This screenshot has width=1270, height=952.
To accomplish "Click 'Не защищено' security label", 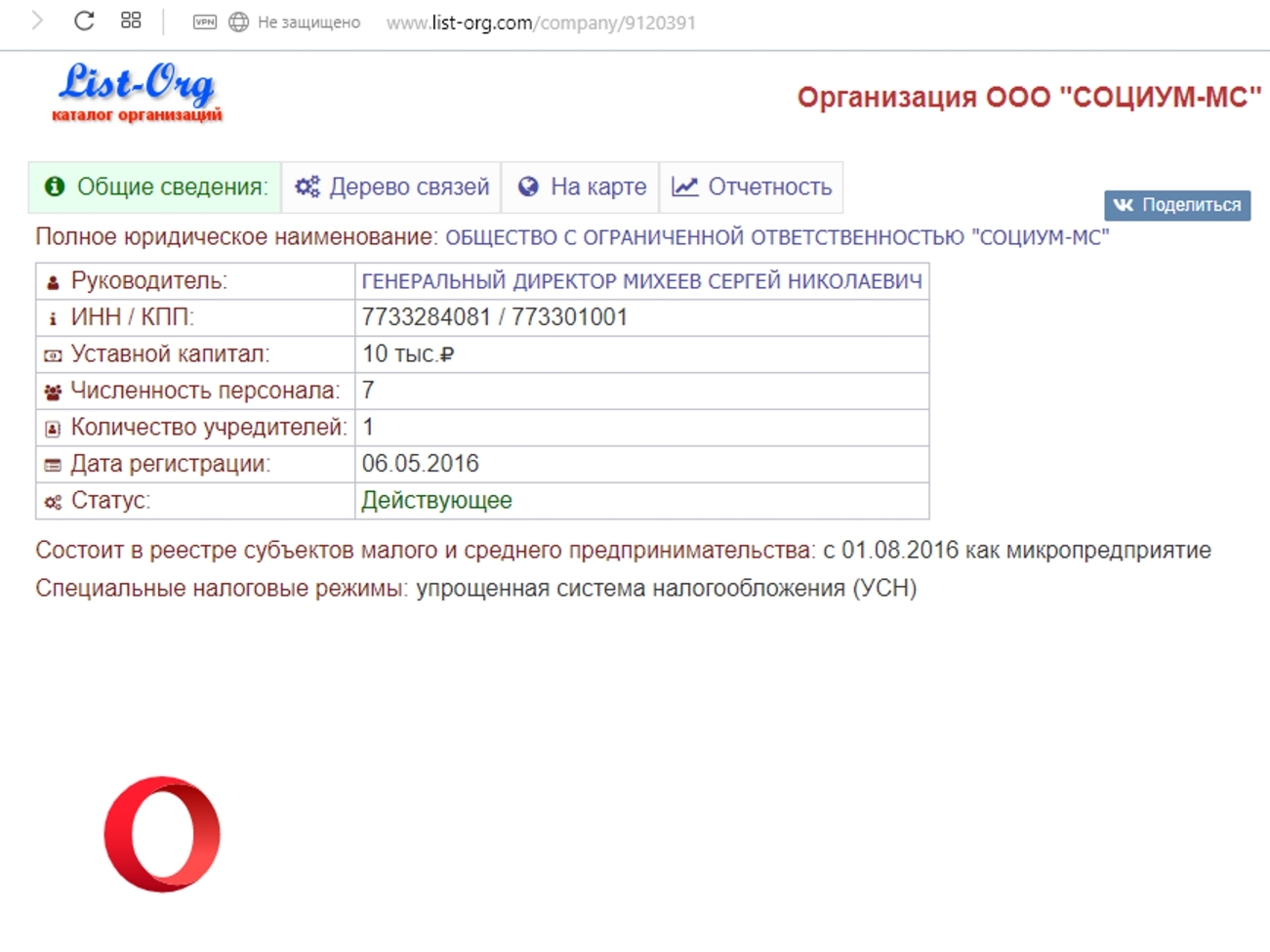I will (308, 21).
